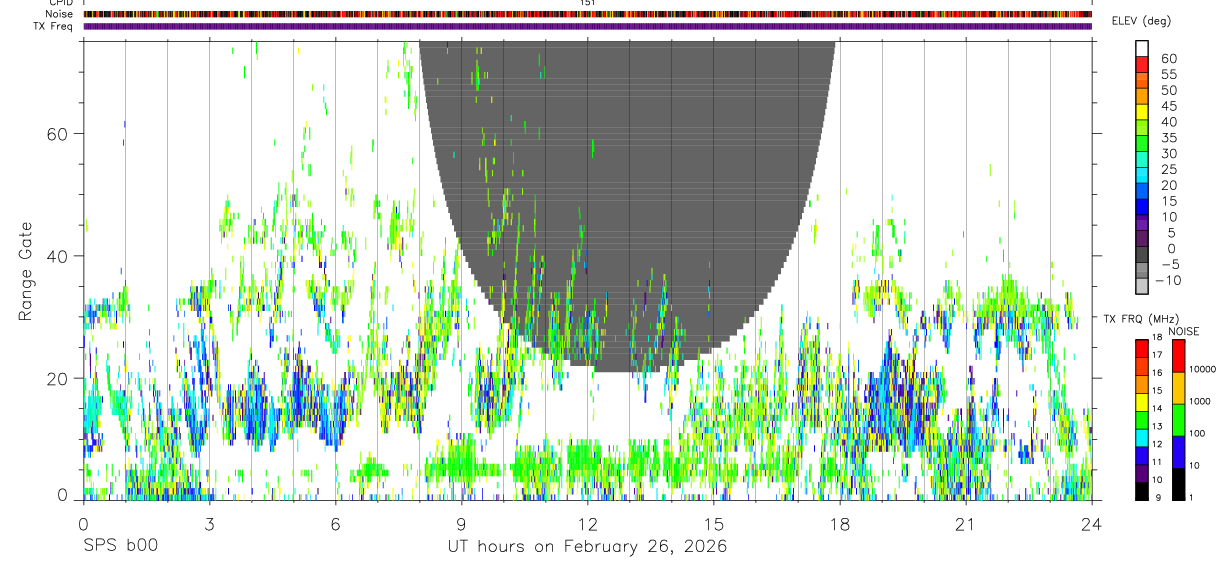
Task: Pick the green segment of the NOISE color bar
Action: point(1178,420)
